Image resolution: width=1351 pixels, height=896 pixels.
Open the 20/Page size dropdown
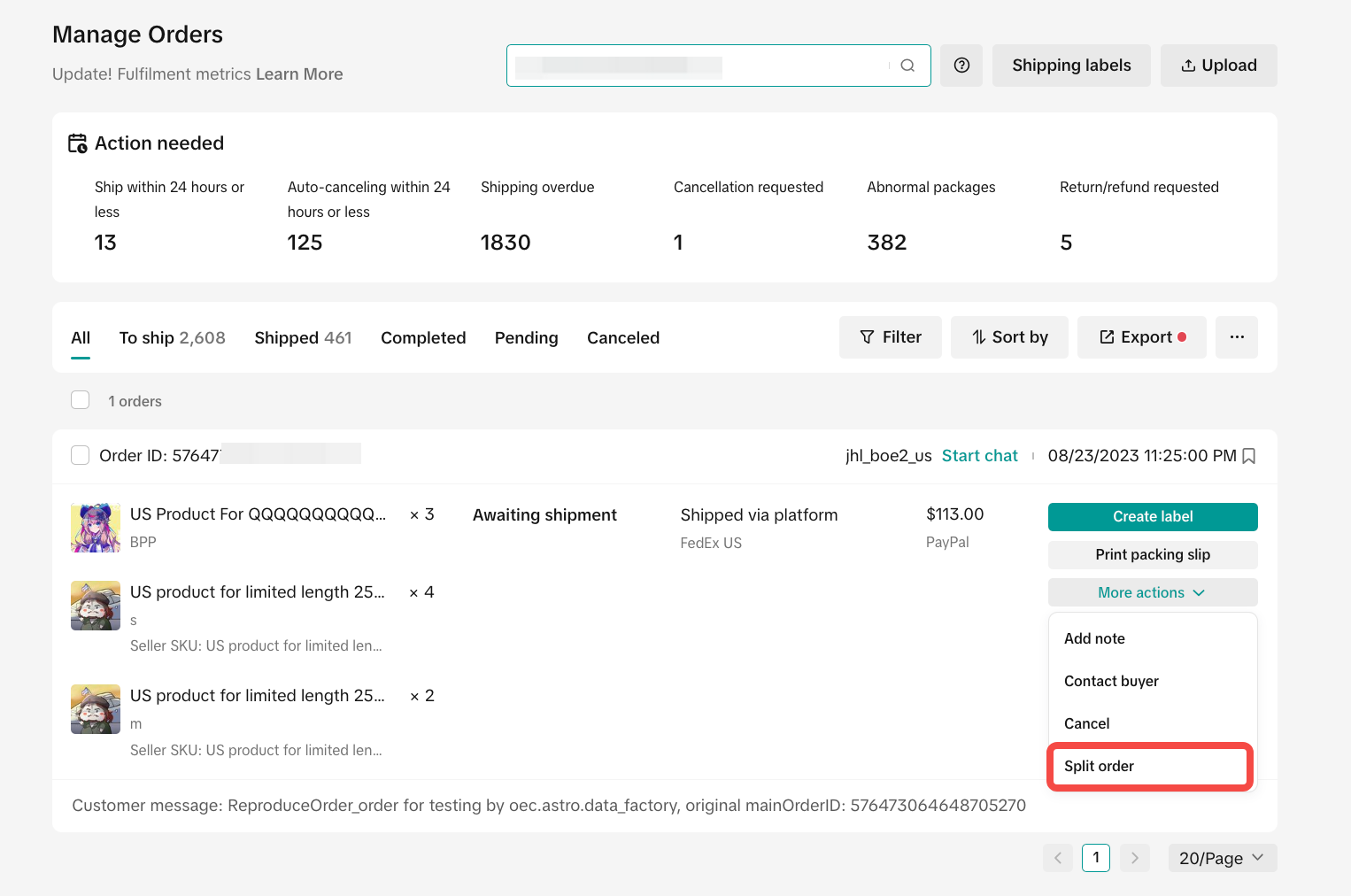click(1222, 858)
